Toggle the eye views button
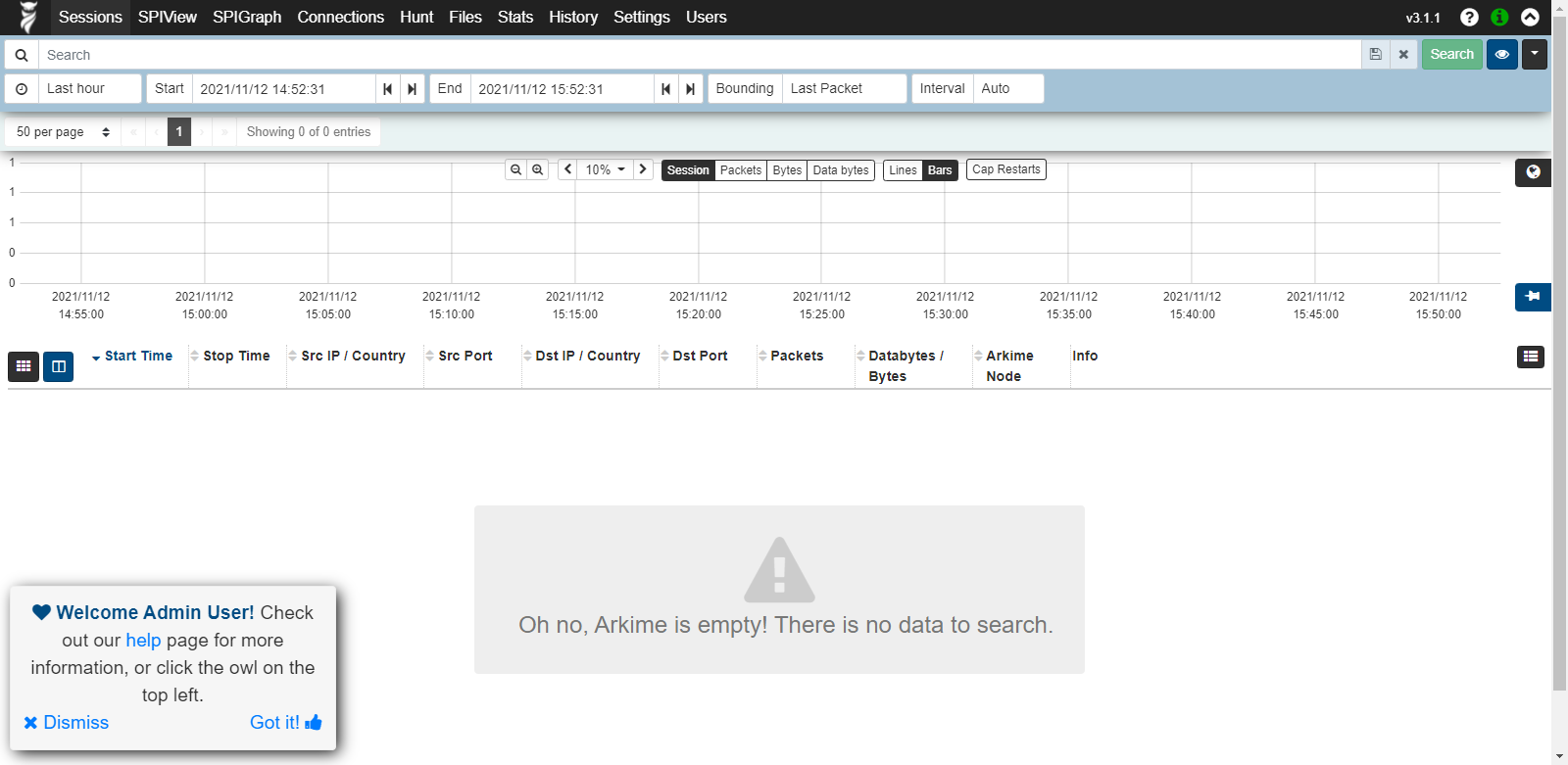 pos(1501,54)
